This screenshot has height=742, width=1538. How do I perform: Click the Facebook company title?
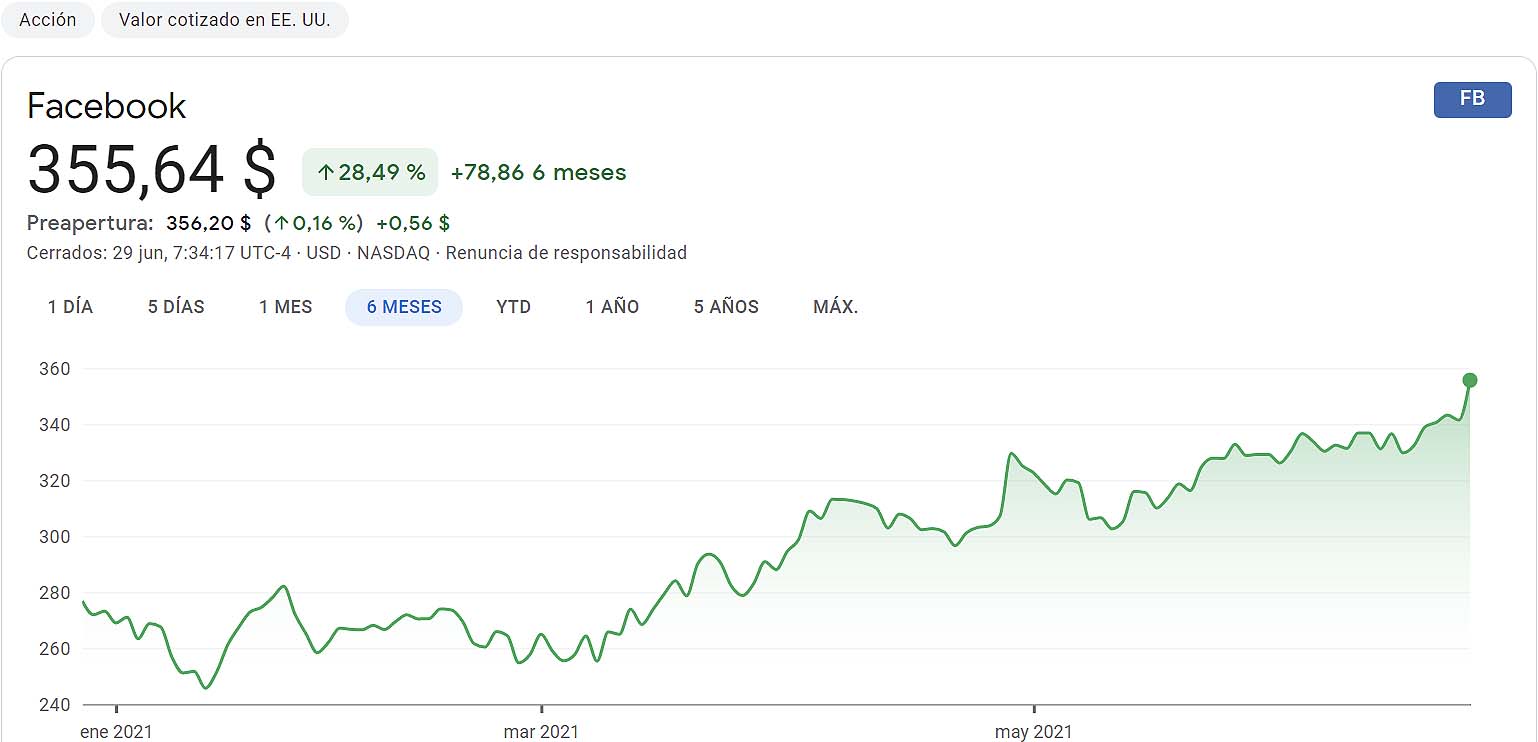click(107, 106)
